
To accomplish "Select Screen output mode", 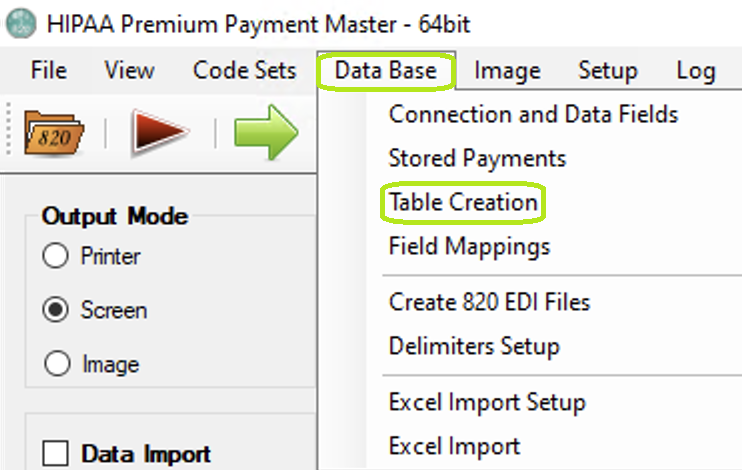I will click(x=55, y=310).
